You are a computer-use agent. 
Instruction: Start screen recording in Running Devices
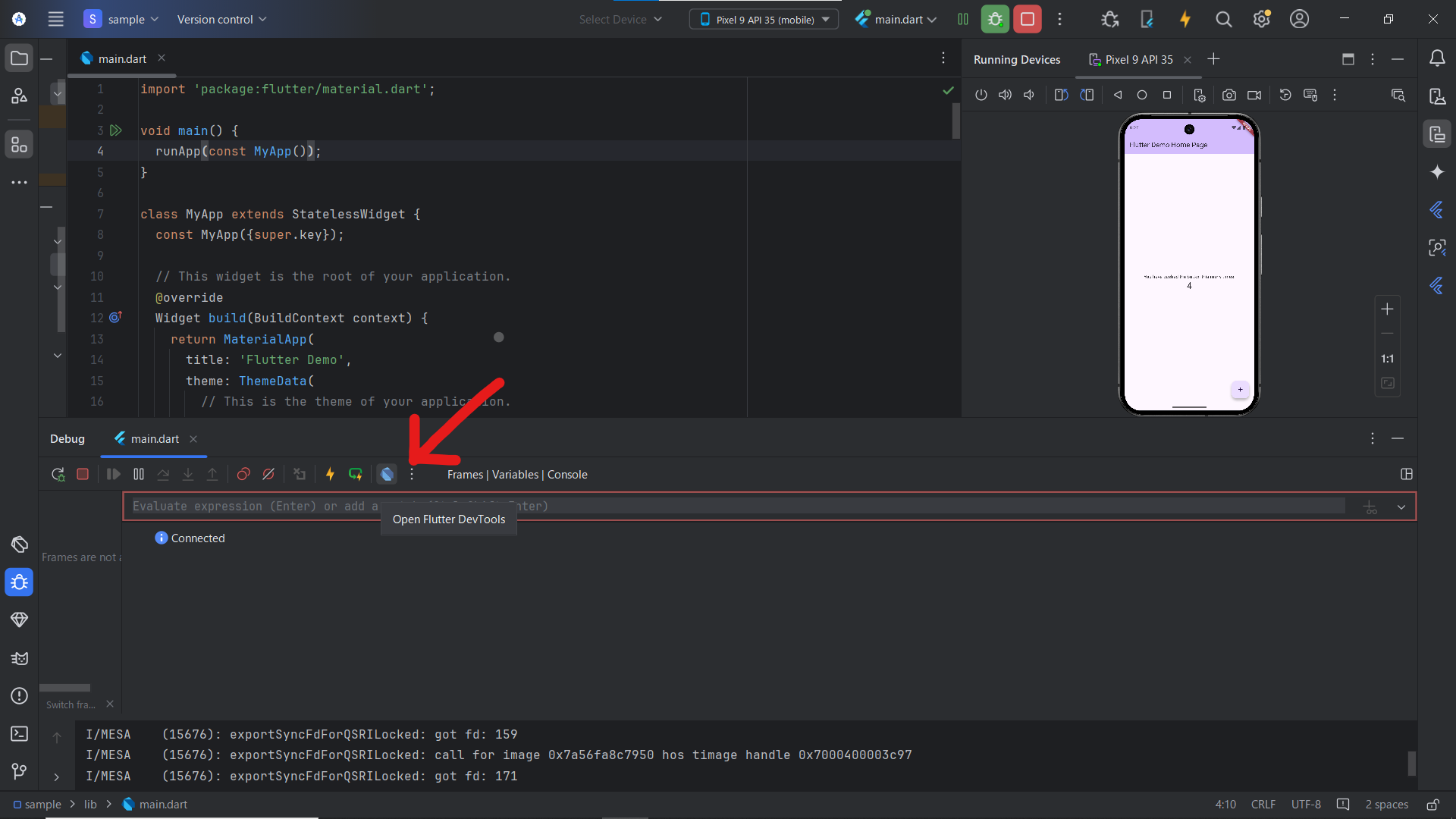pyautogui.click(x=1254, y=95)
